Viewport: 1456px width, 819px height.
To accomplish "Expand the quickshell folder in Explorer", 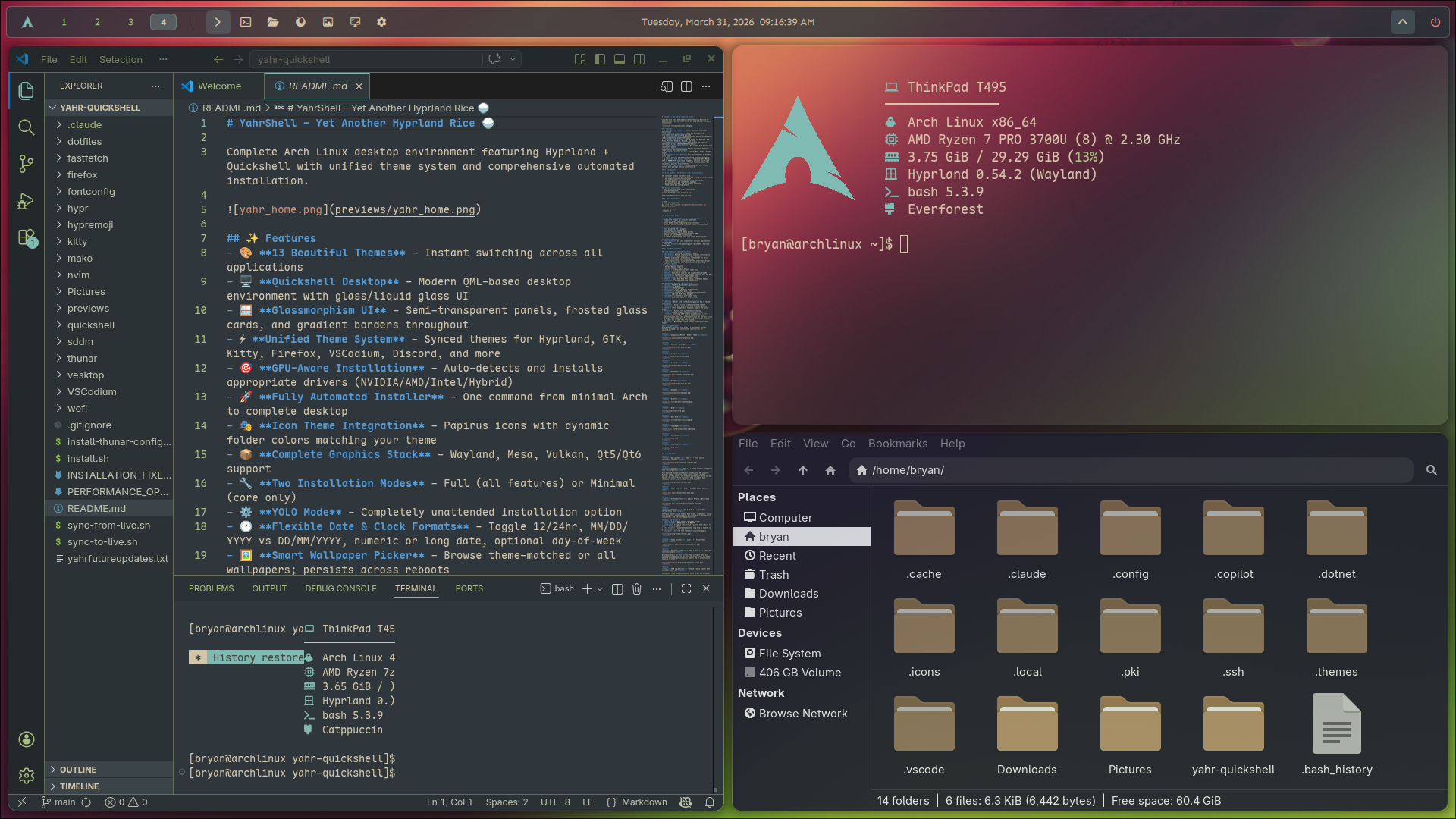I will click(x=108, y=325).
